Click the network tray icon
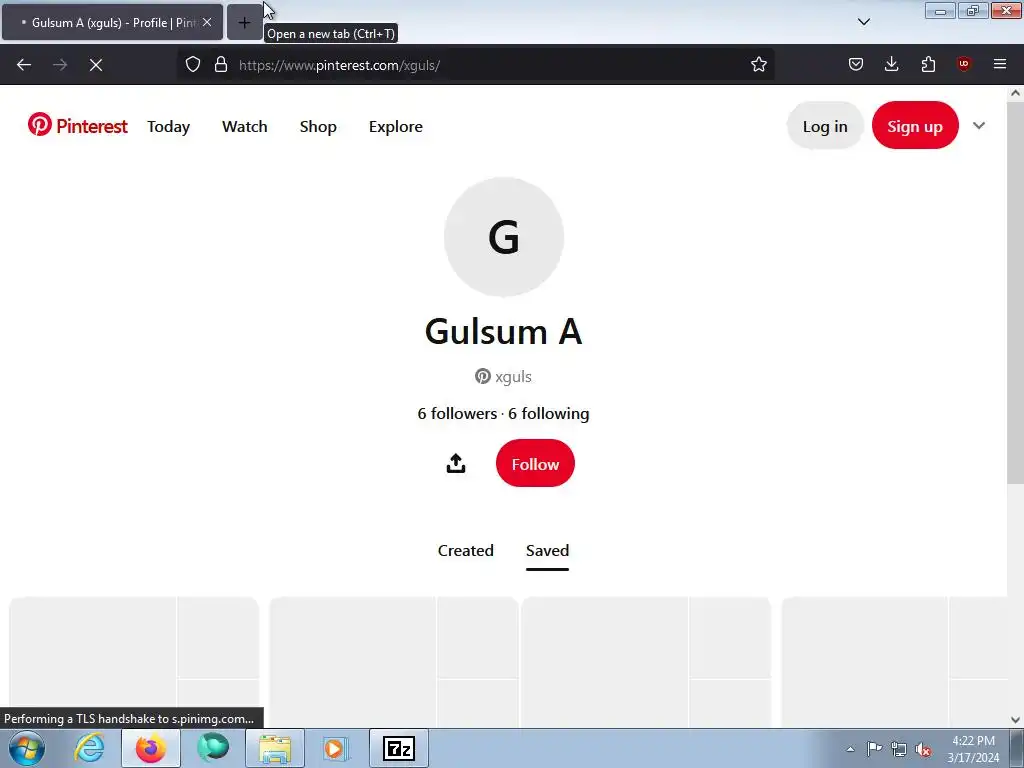Screen dimensions: 1024x768 (899, 749)
